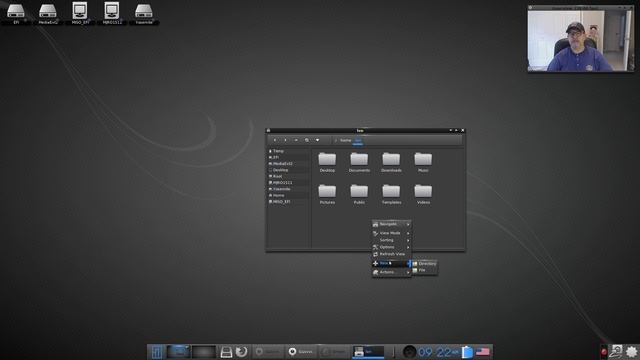Image resolution: width=640 pixels, height=360 pixels.
Task: Expand the Actions submenu
Action: point(391,272)
